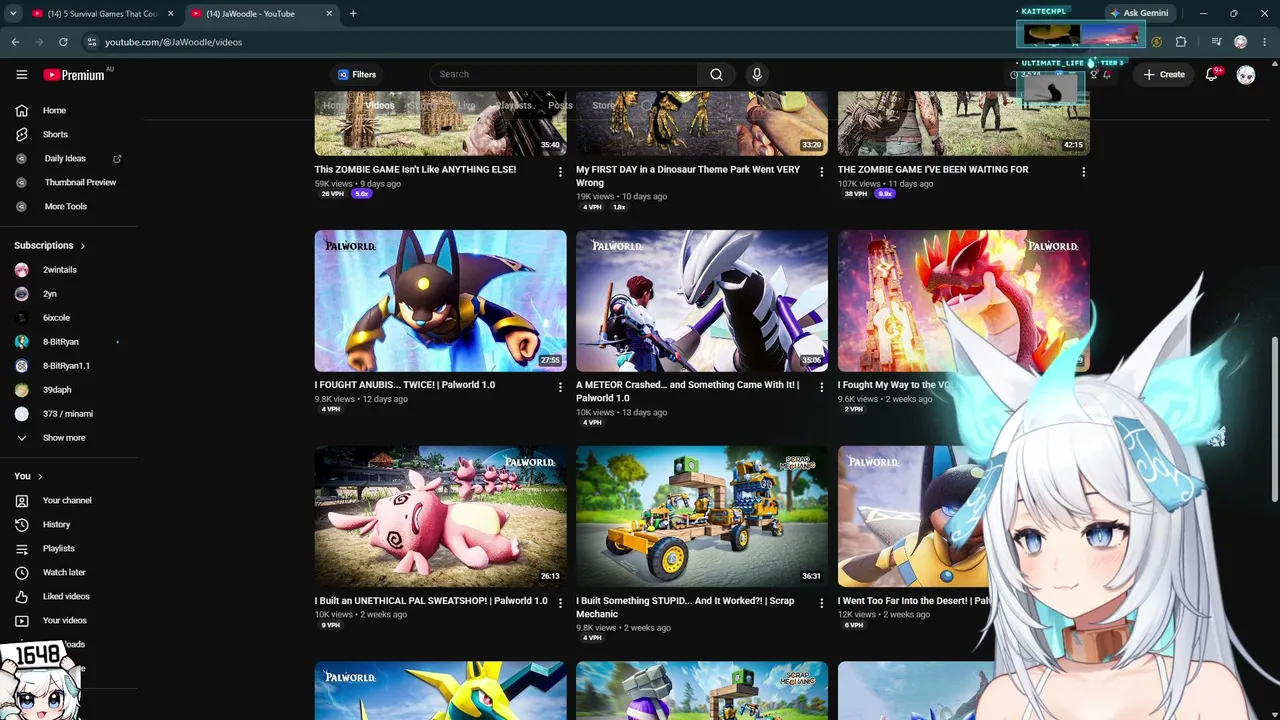Open video title 'This ZOMBIE GAME Isn't Like ANYTHING ELSE!'
The image size is (1280, 720).
point(415,170)
